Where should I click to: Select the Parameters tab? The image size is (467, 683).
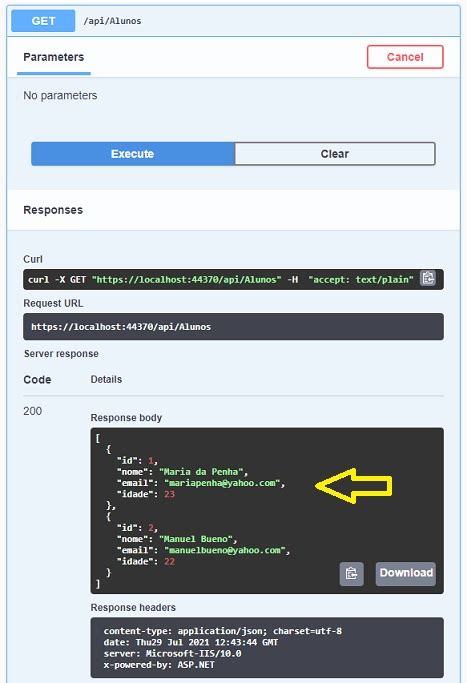point(54,57)
